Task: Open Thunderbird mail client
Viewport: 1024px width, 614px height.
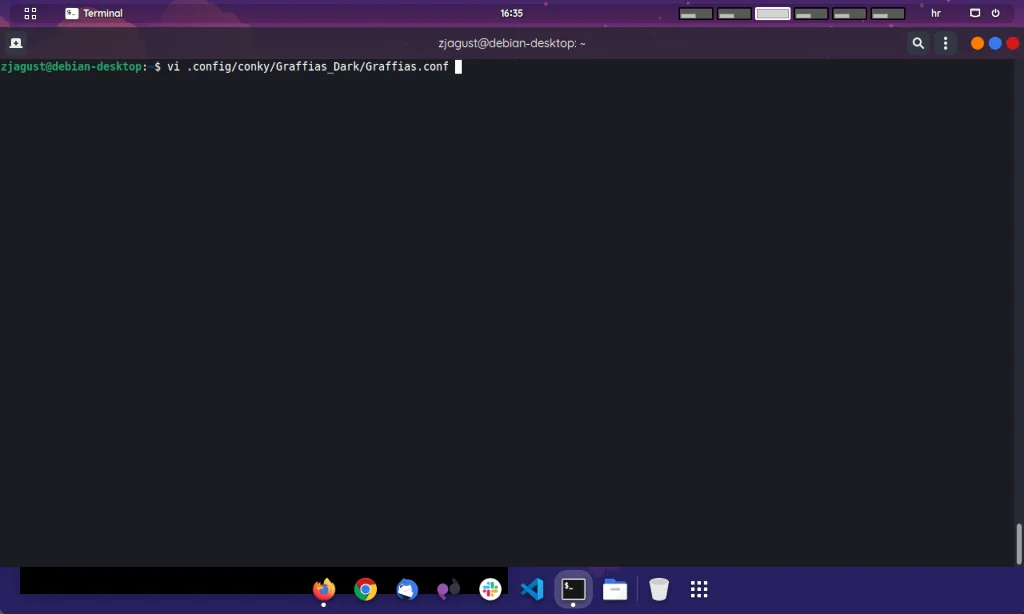Action: 406,589
